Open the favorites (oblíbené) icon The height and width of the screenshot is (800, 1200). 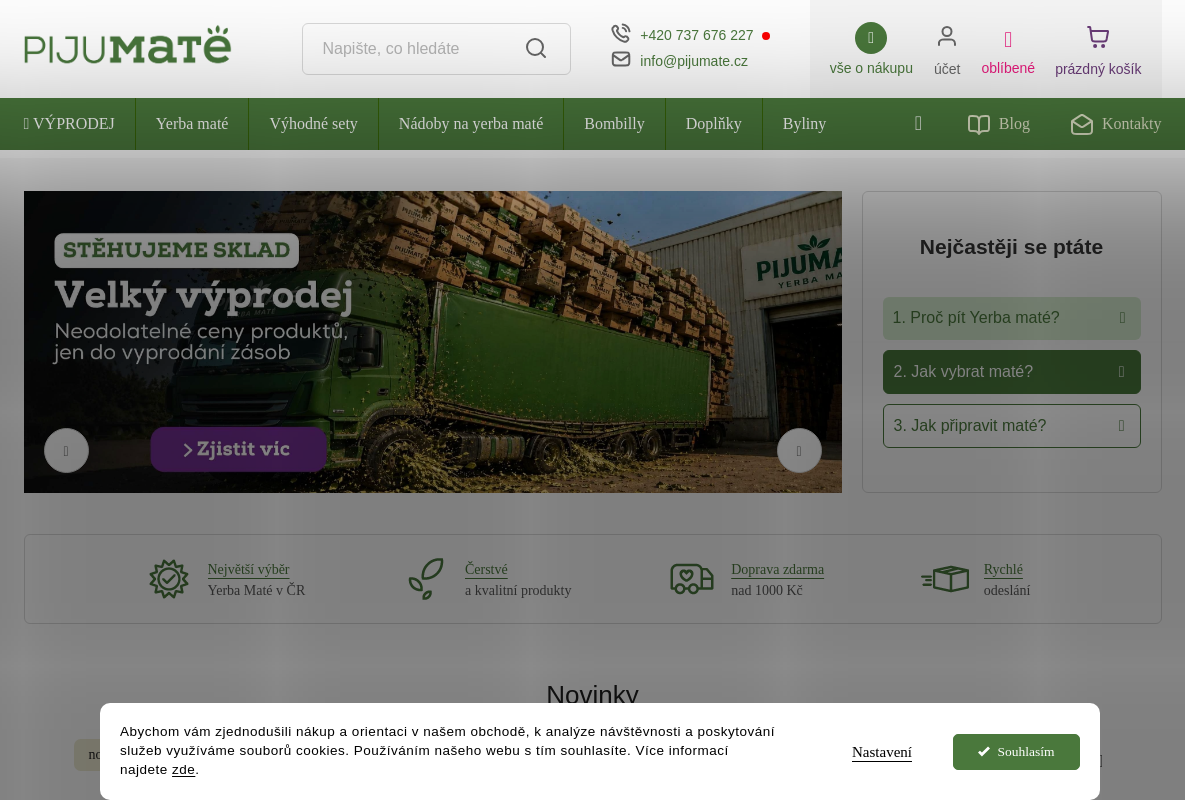(x=1008, y=40)
